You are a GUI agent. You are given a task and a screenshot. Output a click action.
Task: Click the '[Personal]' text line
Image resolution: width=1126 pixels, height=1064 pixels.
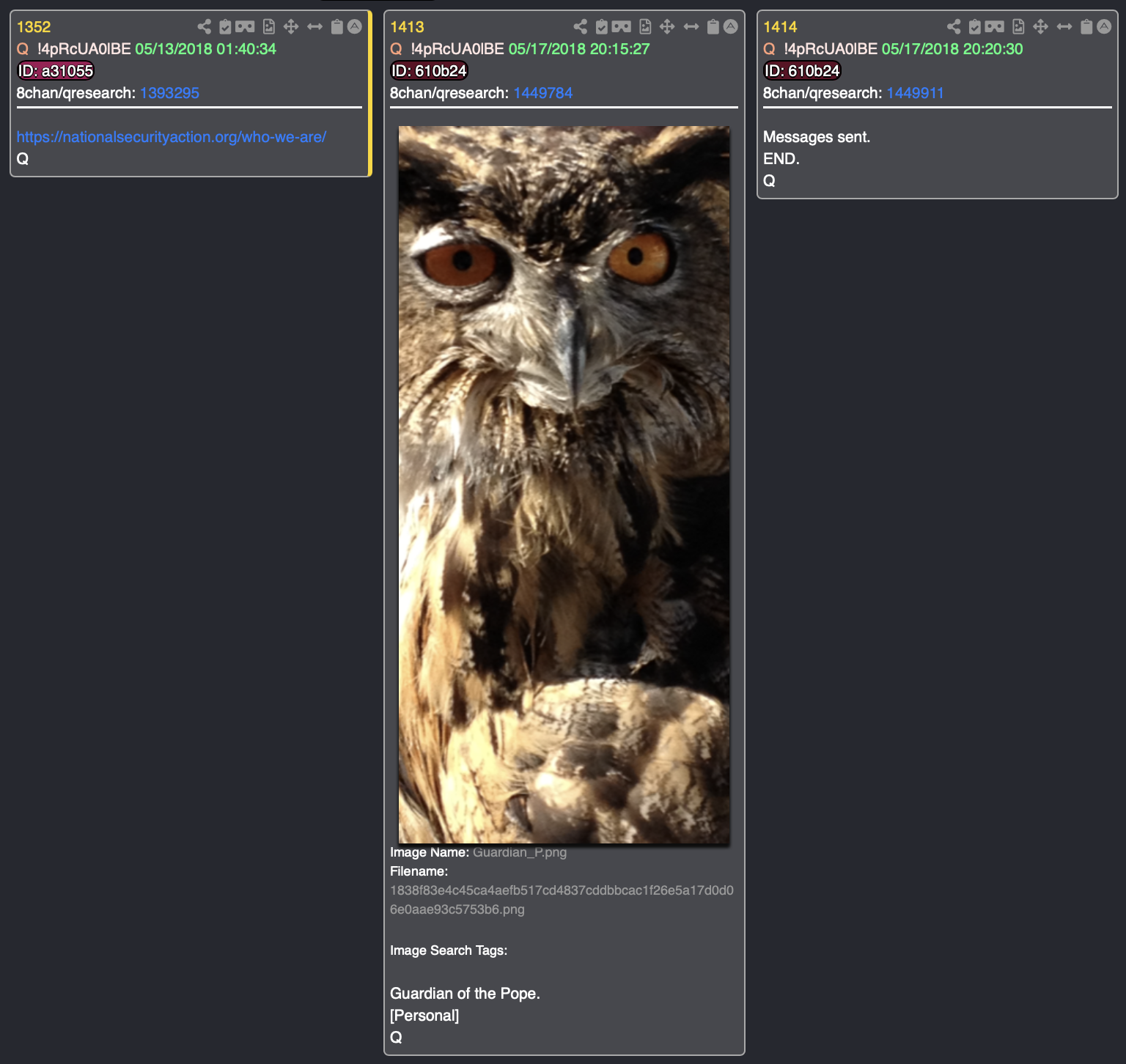424,1016
